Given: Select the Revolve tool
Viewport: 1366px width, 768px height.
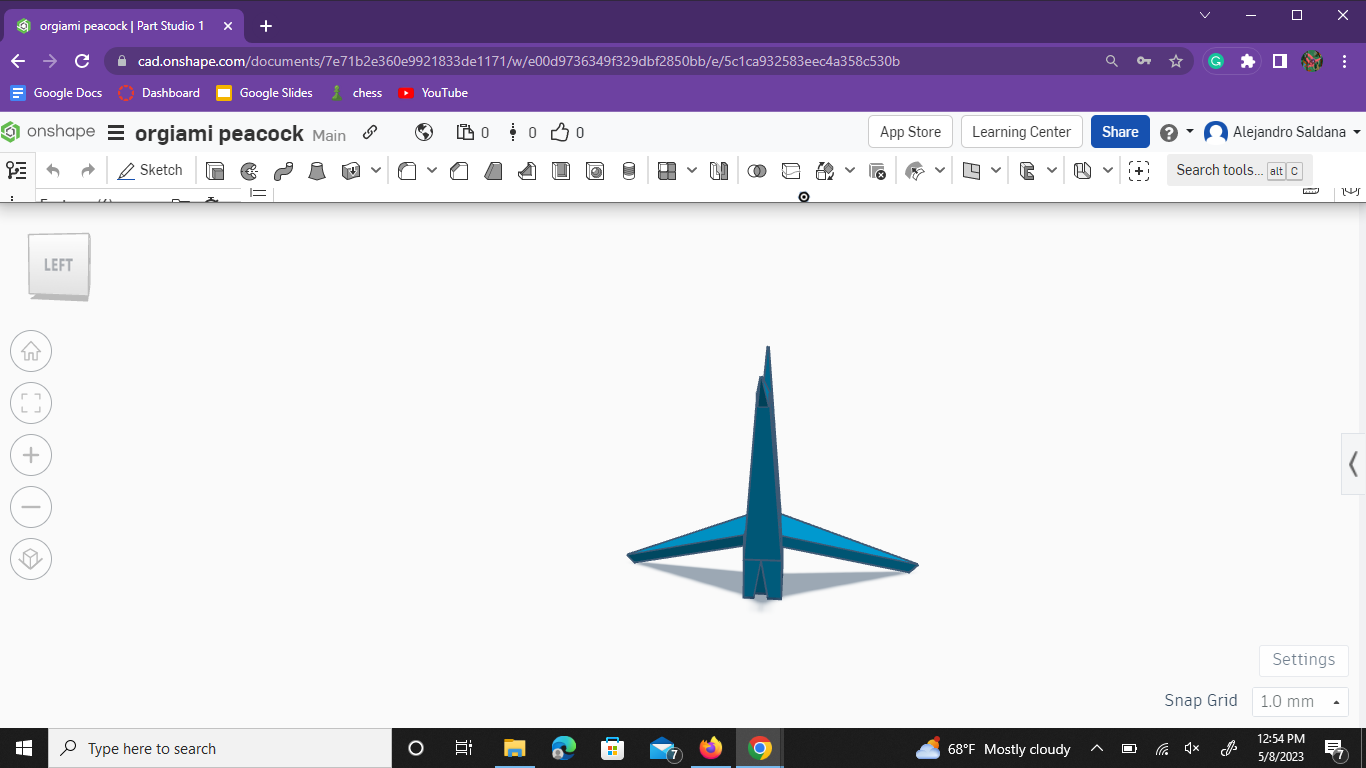Looking at the screenshot, I should tap(247, 170).
